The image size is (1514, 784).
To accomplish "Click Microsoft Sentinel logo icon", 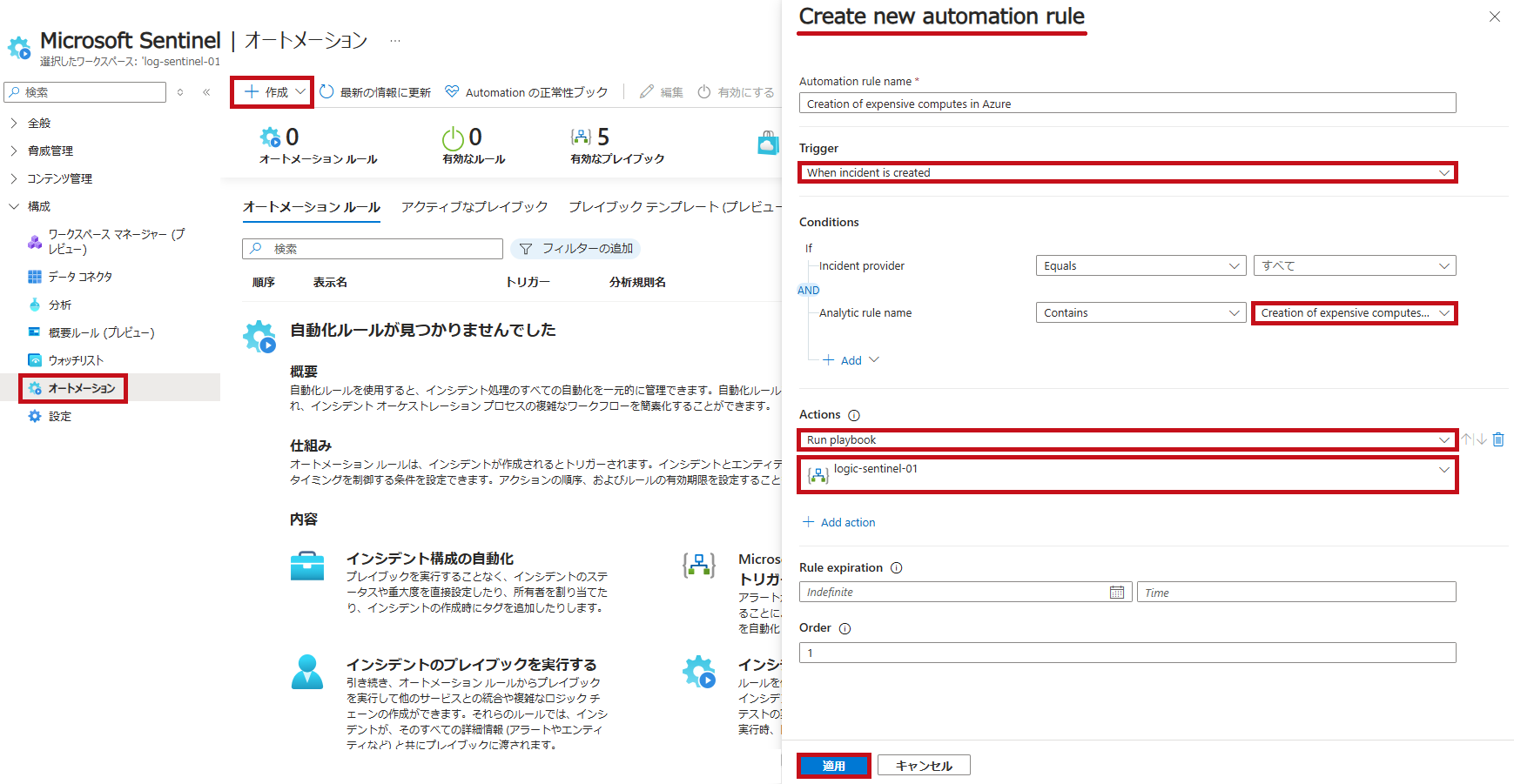I will (x=19, y=48).
